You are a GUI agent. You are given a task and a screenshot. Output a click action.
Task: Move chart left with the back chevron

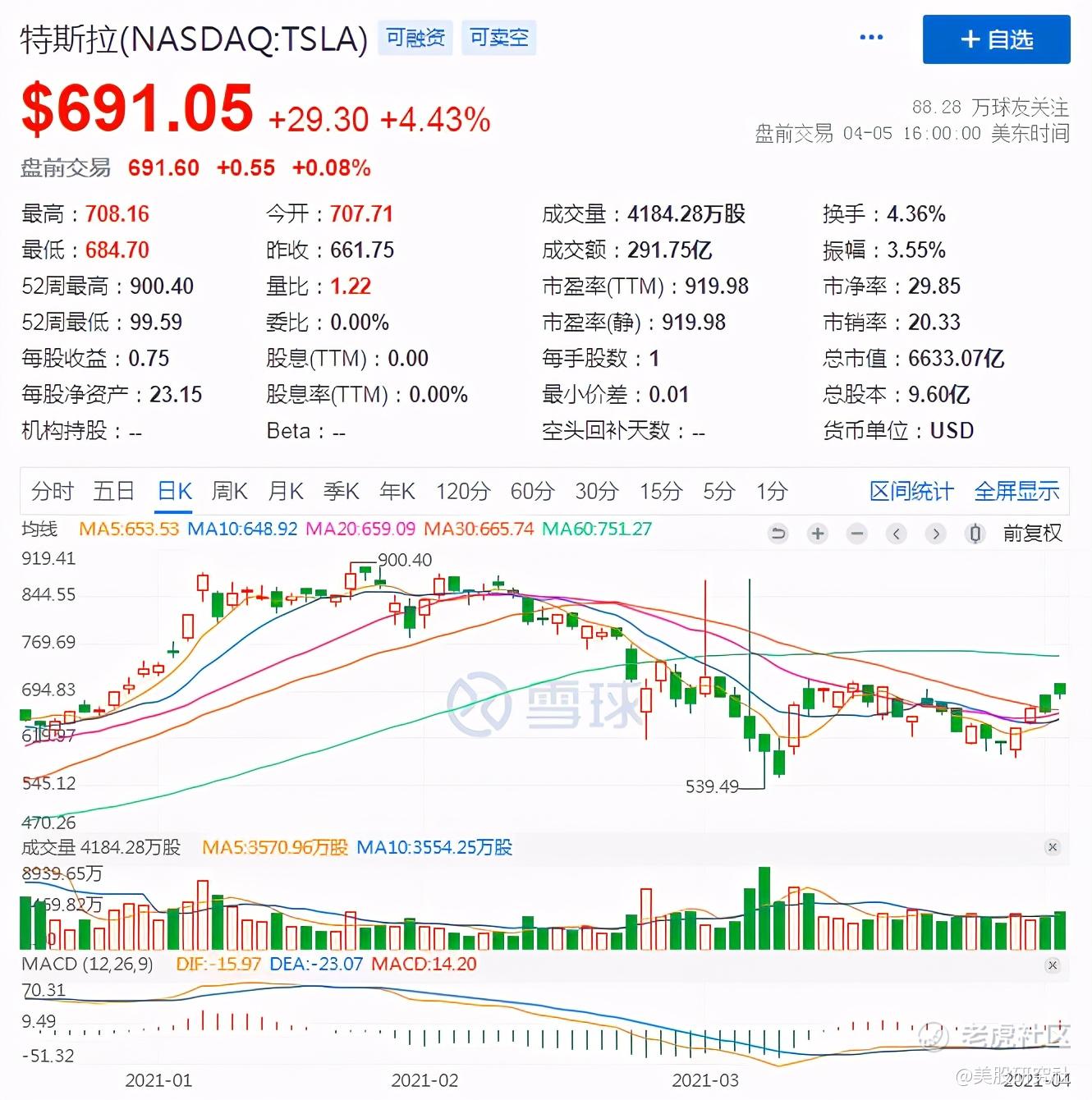(x=897, y=534)
